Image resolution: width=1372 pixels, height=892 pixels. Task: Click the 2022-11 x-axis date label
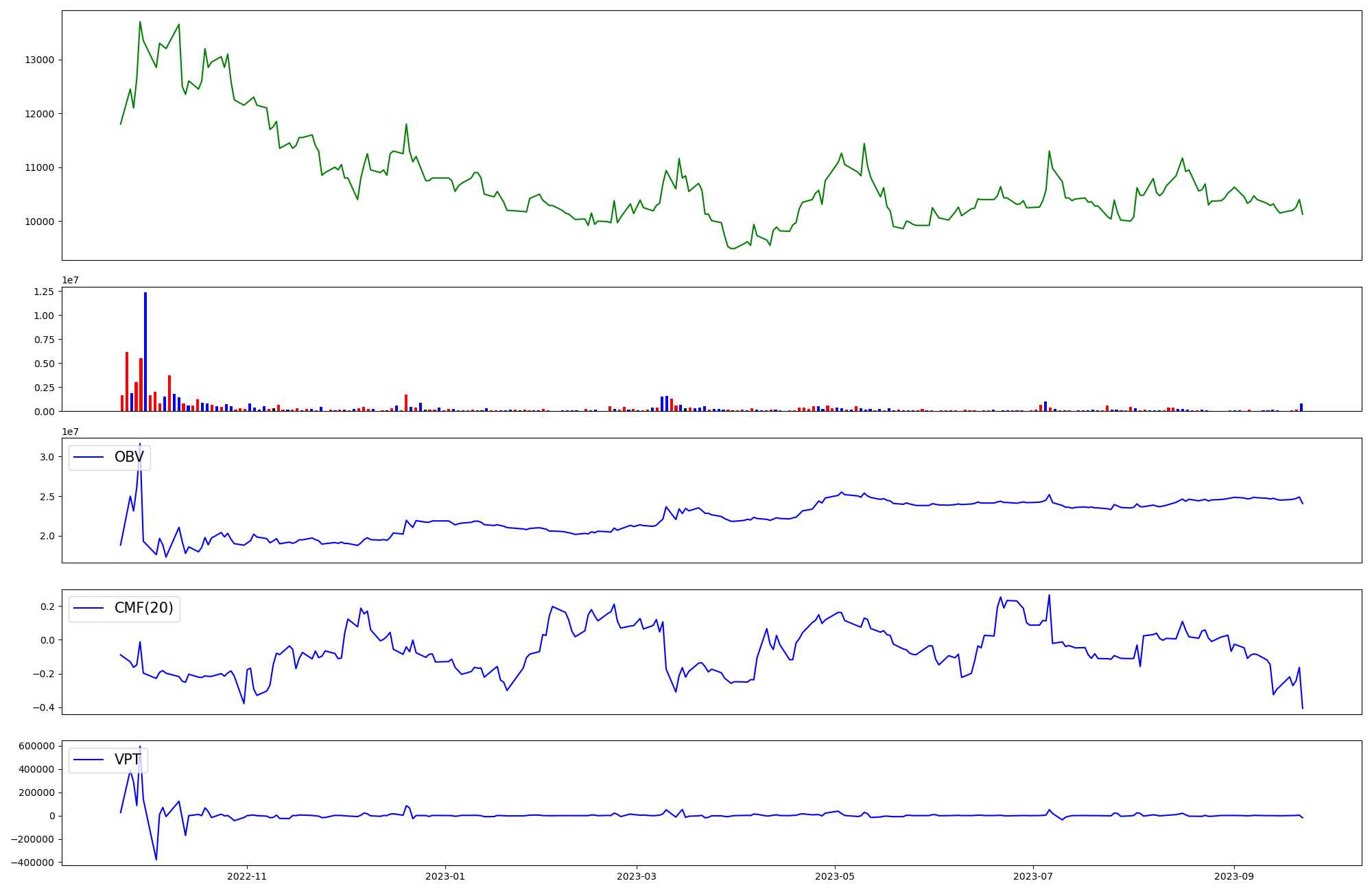click(246, 876)
